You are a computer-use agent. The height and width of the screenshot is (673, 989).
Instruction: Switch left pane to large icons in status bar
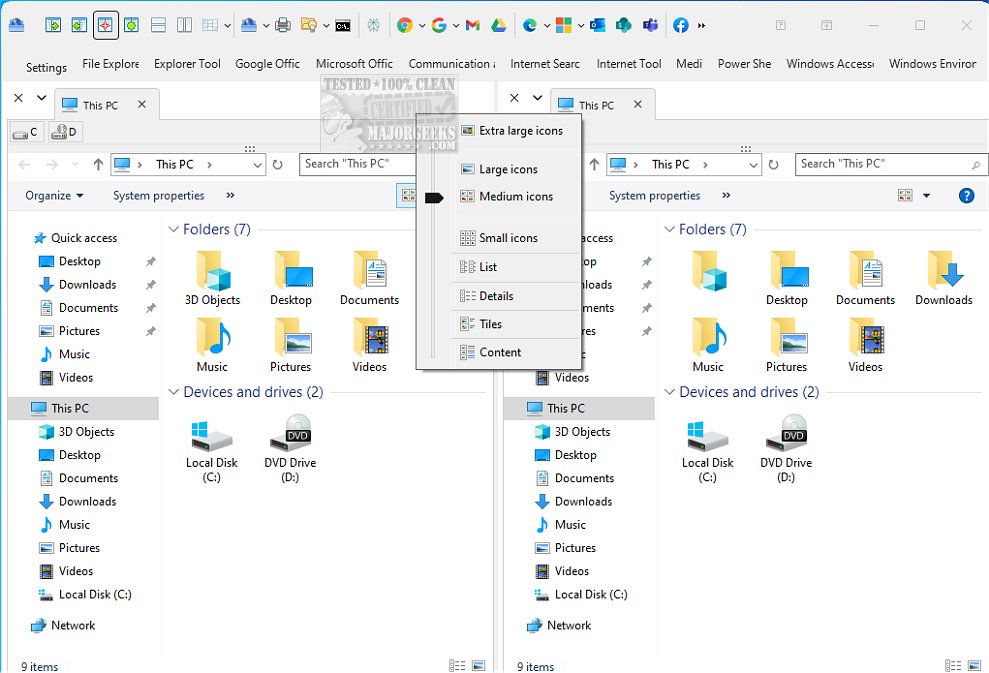[479, 665]
